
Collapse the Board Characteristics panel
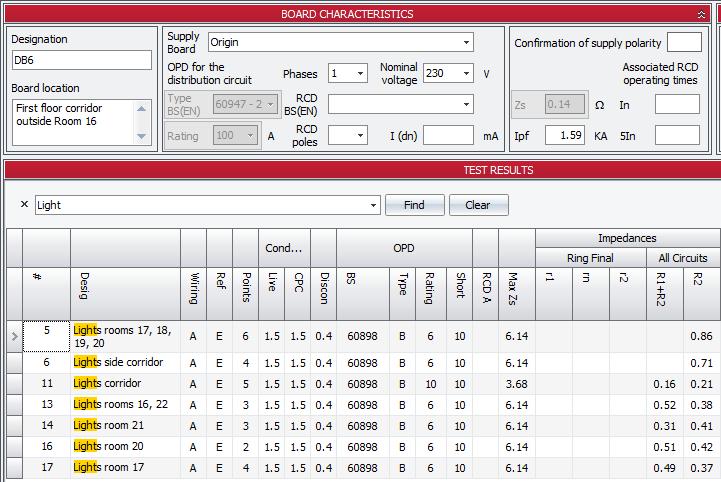(x=702, y=14)
